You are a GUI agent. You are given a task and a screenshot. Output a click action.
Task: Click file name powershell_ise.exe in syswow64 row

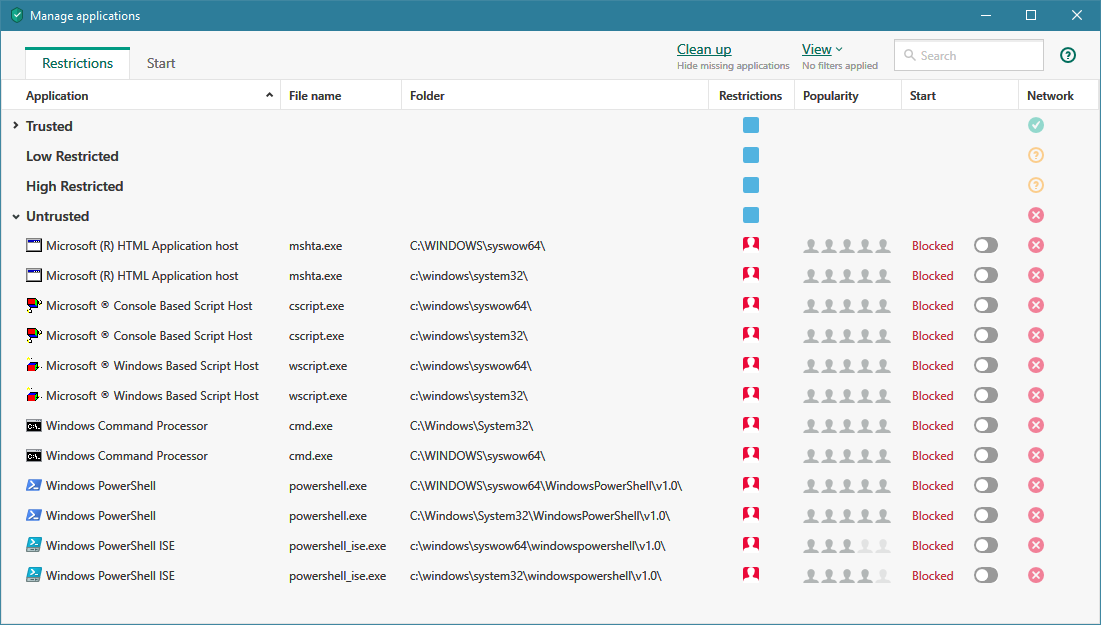[x=337, y=546]
